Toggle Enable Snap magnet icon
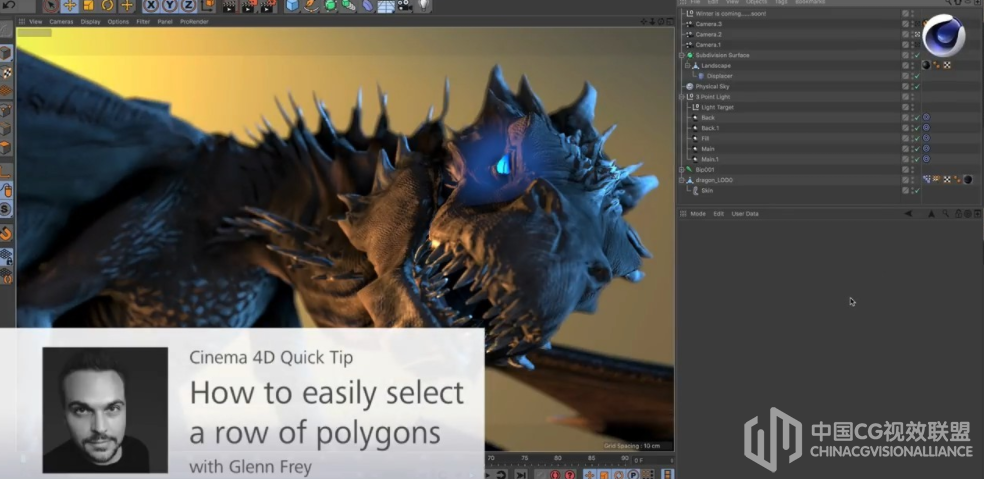Viewport: 984px width, 479px height. pos(6,234)
